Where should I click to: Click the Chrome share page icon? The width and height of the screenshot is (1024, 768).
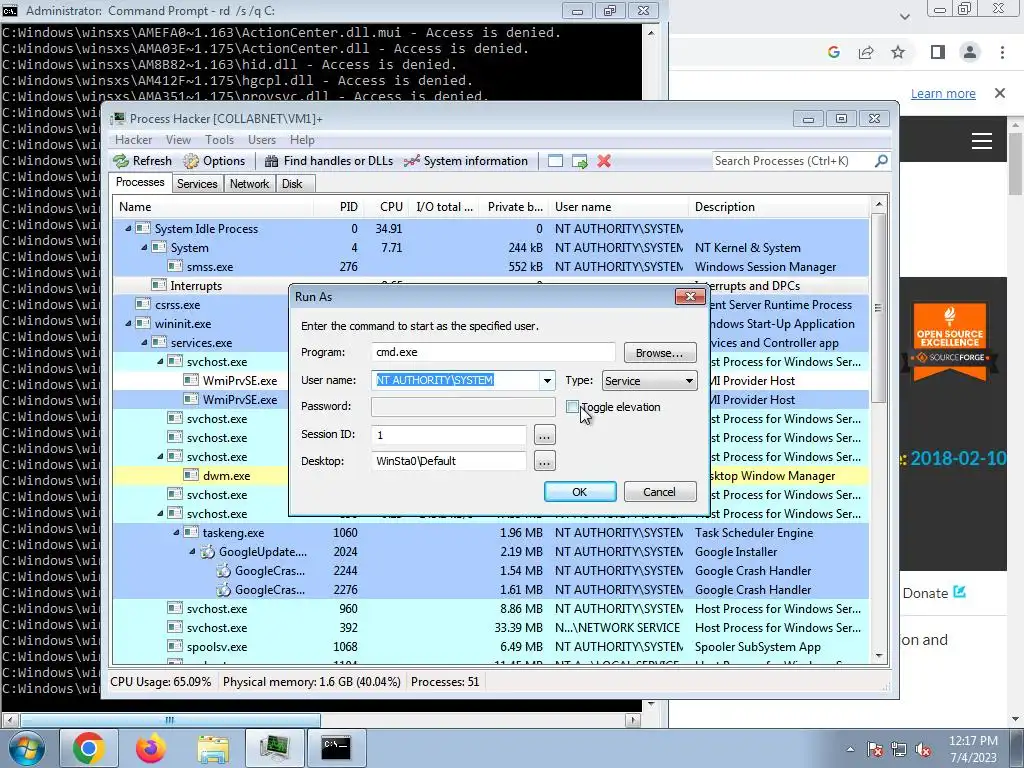tap(866, 52)
